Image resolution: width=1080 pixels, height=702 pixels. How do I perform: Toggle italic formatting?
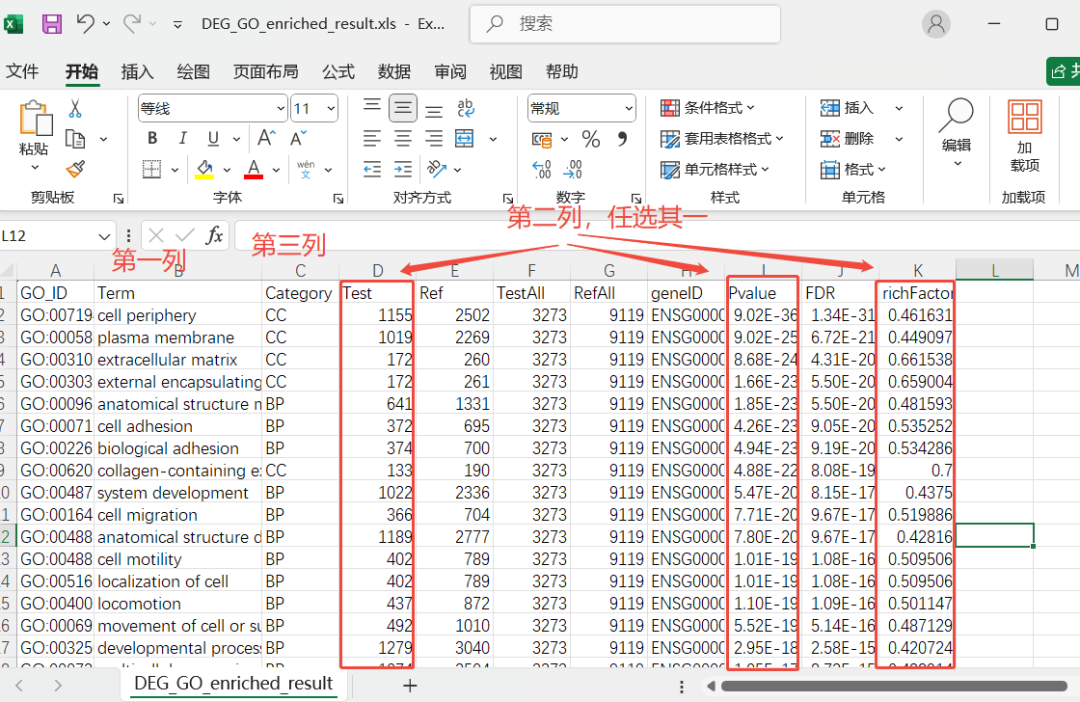point(182,139)
